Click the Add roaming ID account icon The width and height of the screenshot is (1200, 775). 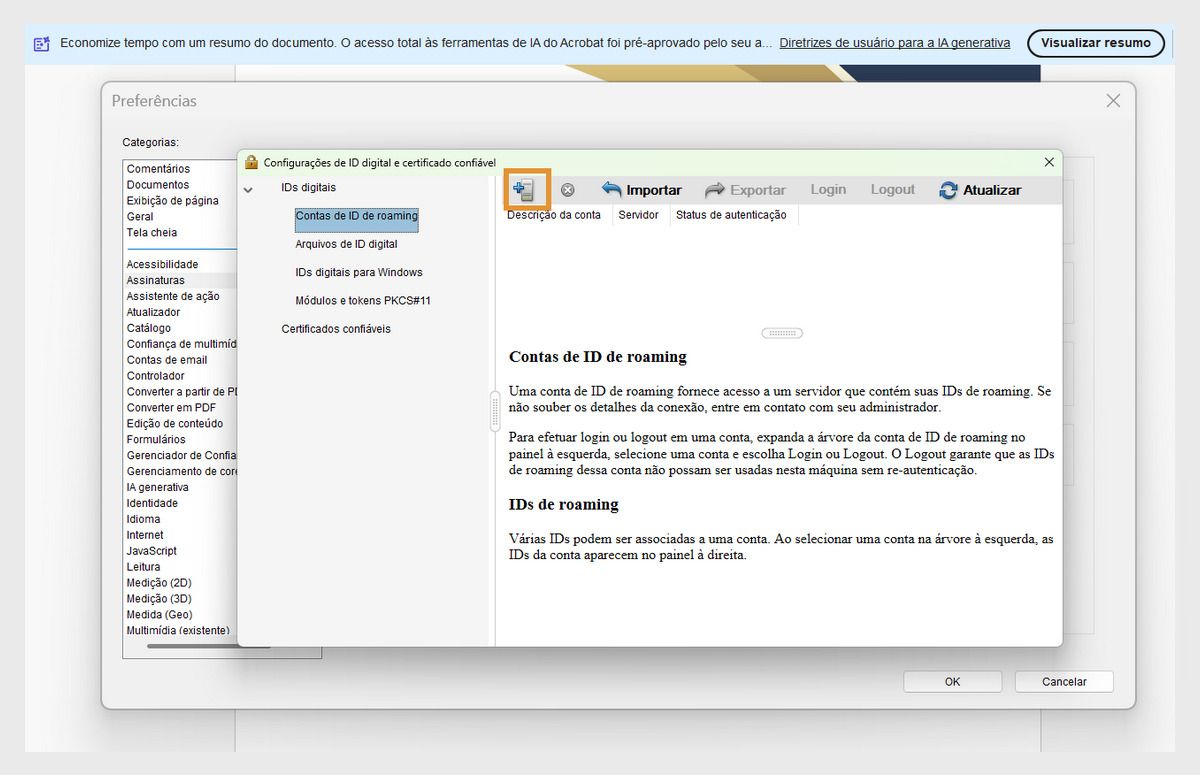click(525, 189)
